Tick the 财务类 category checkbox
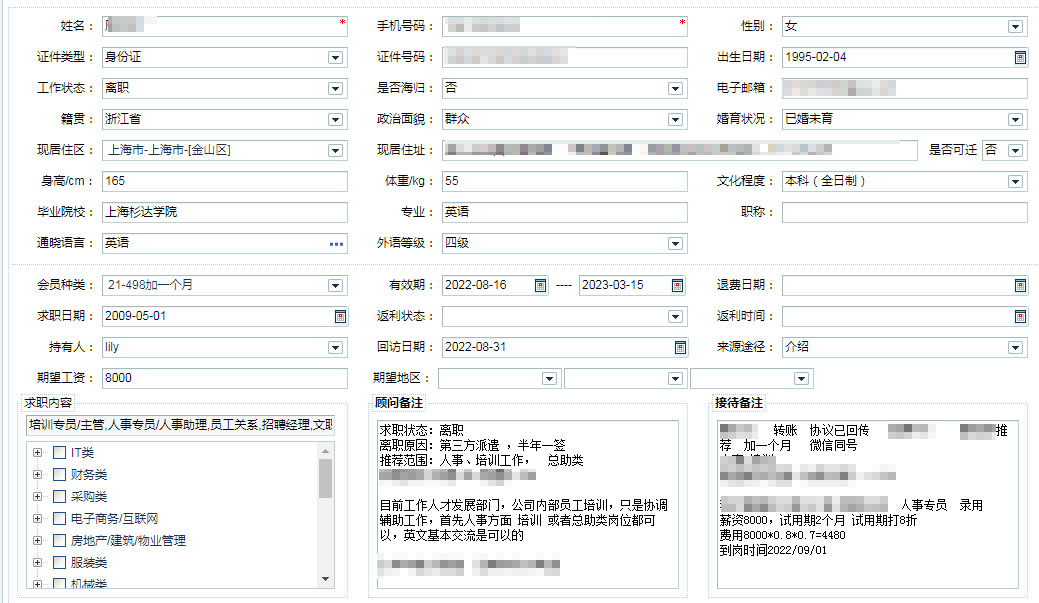Screen dimensions: 1039x603 (60, 474)
